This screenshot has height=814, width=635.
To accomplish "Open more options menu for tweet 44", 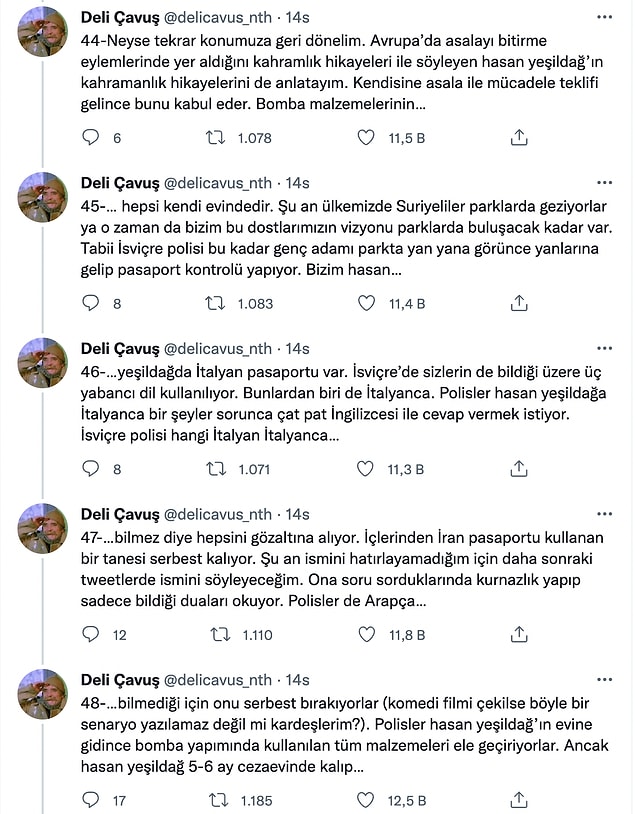I will tap(604, 17).
